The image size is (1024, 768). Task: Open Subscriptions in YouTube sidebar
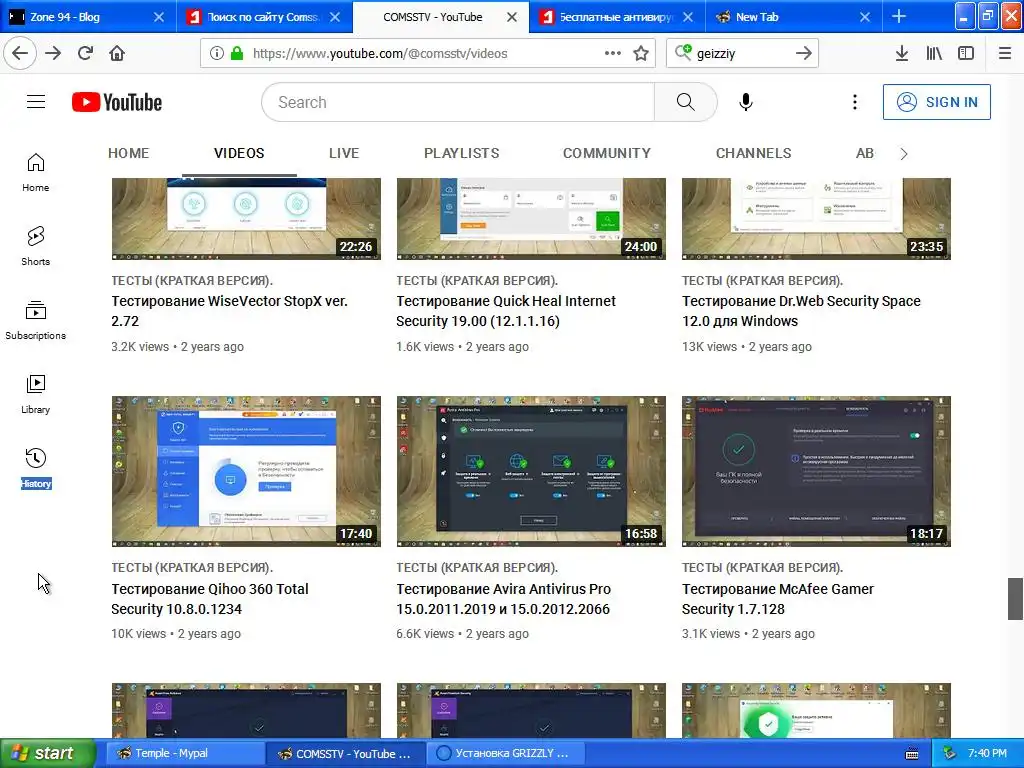pyautogui.click(x=35, y=320)
